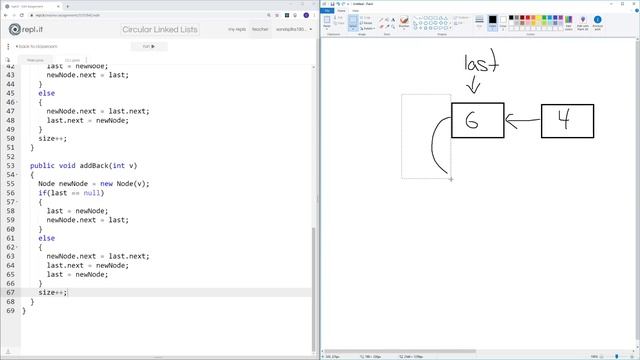This screenshot has width=640, height=360.
Task: Go back in the browser
Action: pyautogui.click(x=6, y=15)
